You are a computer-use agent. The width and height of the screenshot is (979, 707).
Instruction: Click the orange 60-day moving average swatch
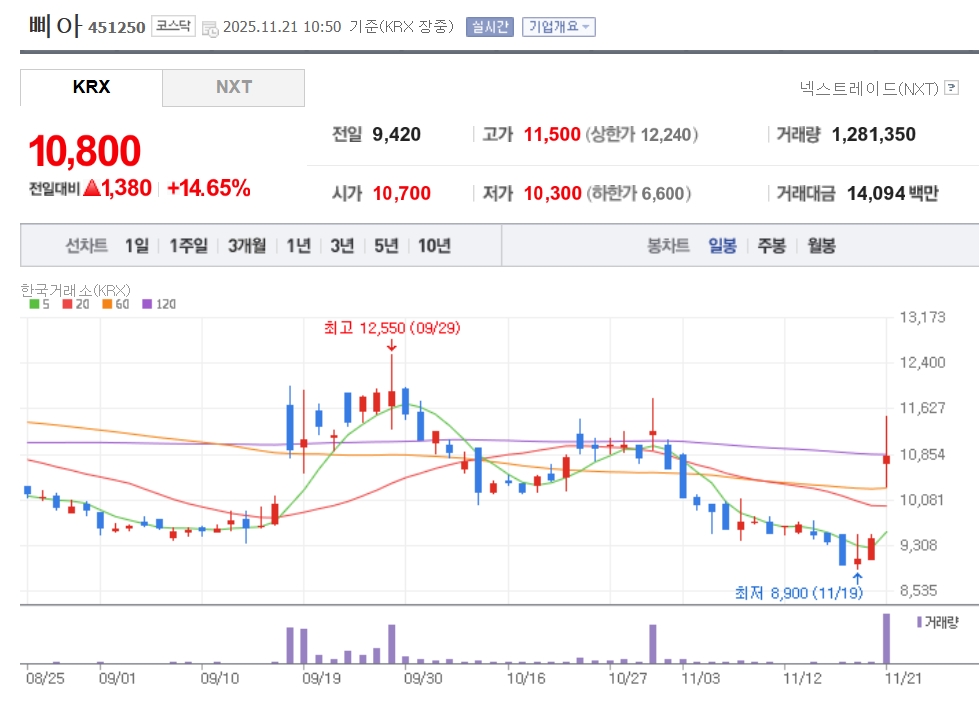[107, 304]
